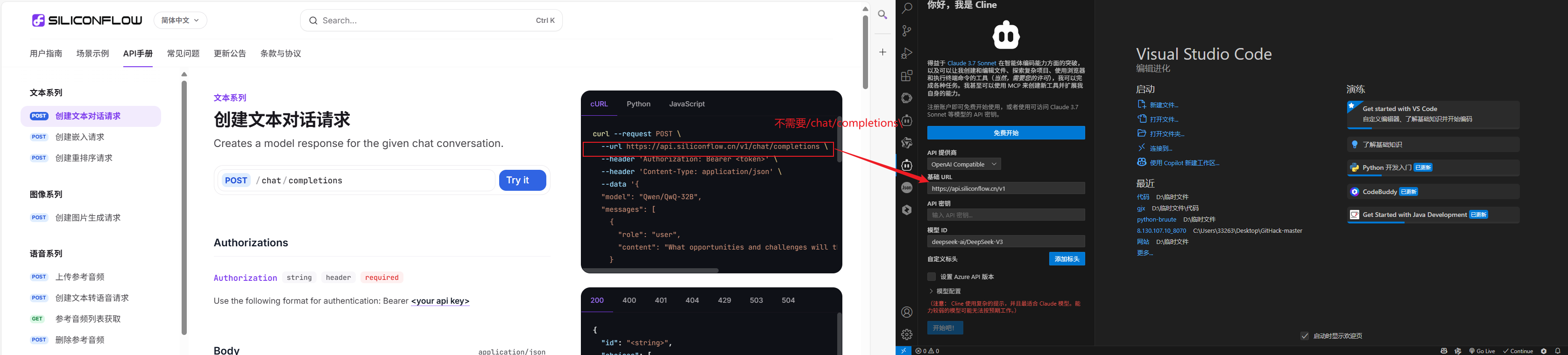The height and width of the screenshot is (355, 1568).
Task: Click the 开始吧! button
Action: coord(945,327)
